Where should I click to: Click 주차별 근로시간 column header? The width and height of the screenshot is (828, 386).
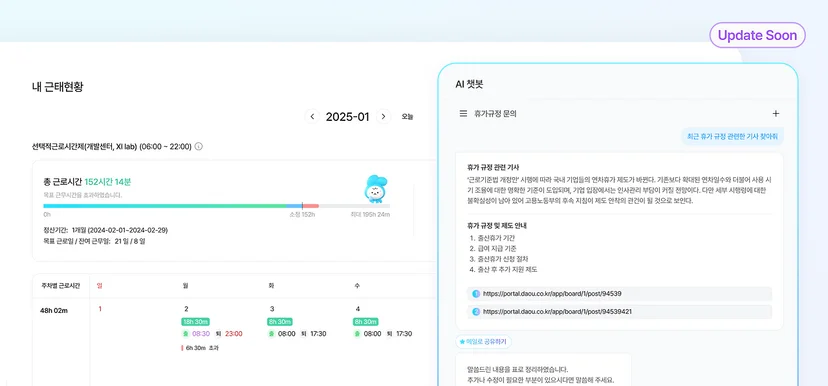(61, 286)
